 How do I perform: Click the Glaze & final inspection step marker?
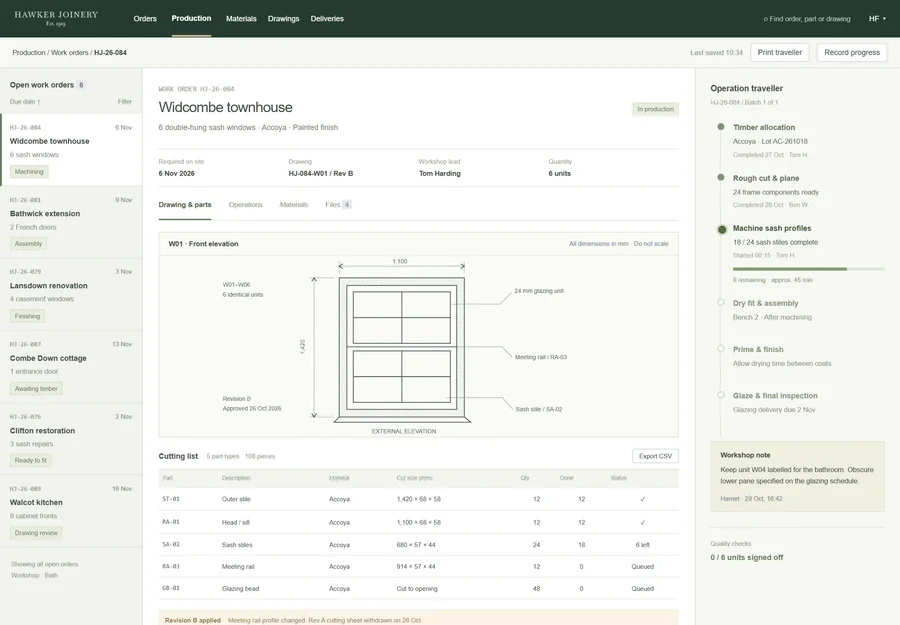pos(721,395)
